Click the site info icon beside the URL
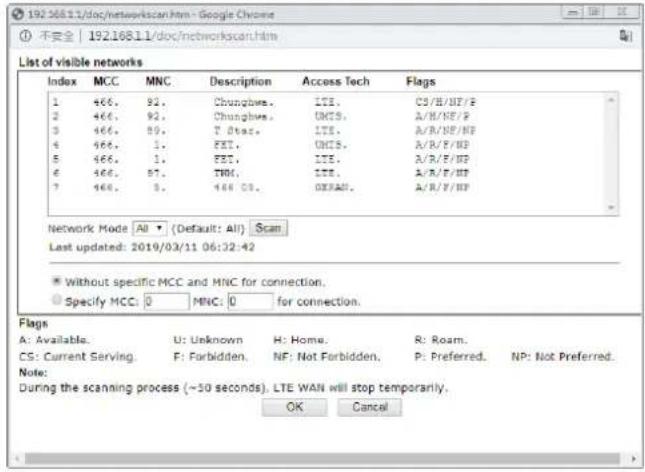 click(26, 36)
